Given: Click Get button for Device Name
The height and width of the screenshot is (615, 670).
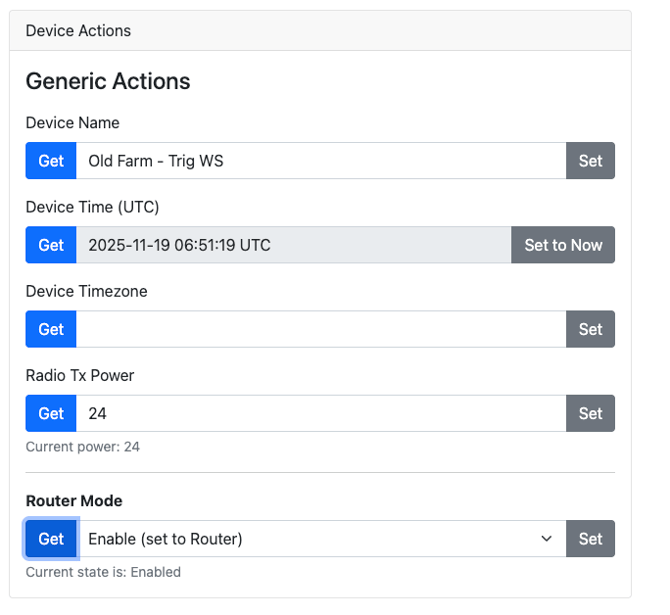Looking at the screenshot, I should coord(51,161).
